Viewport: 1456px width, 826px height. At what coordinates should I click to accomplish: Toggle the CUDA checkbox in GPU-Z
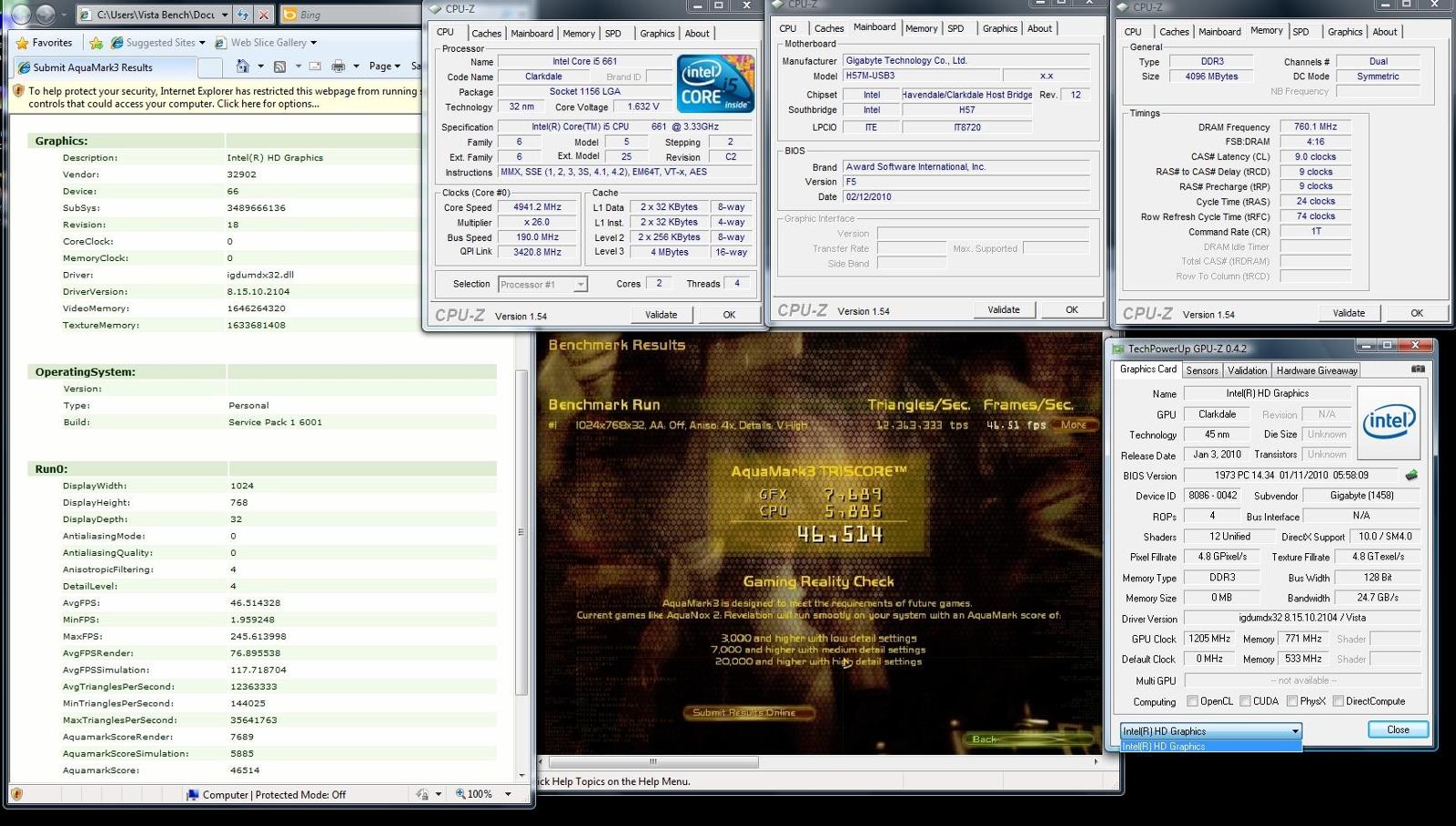point(1245,701)
